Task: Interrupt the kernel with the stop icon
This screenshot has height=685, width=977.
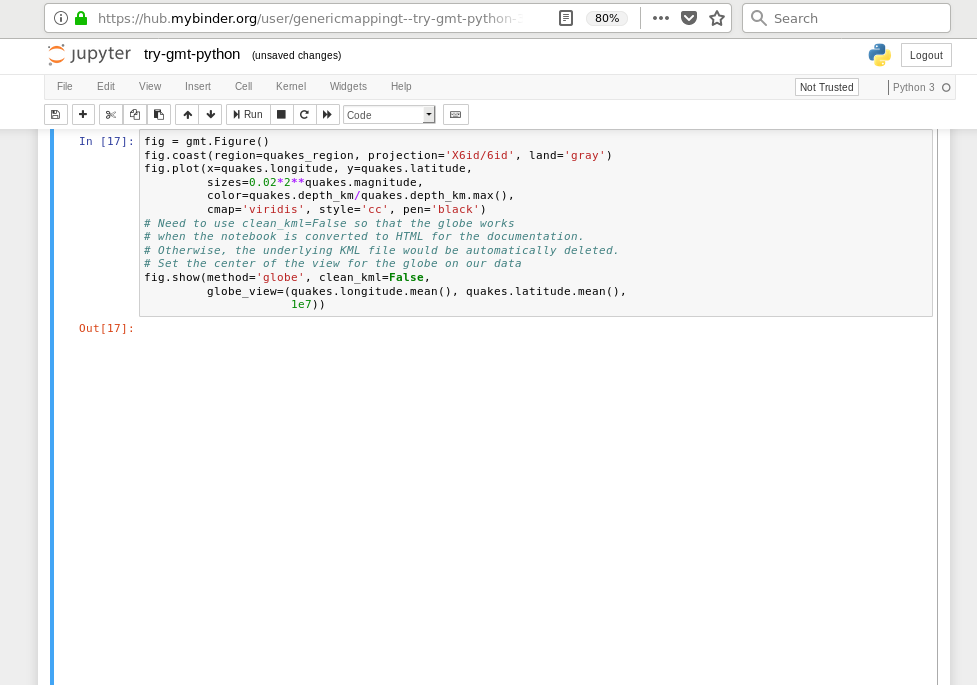Action: (281, 114)
